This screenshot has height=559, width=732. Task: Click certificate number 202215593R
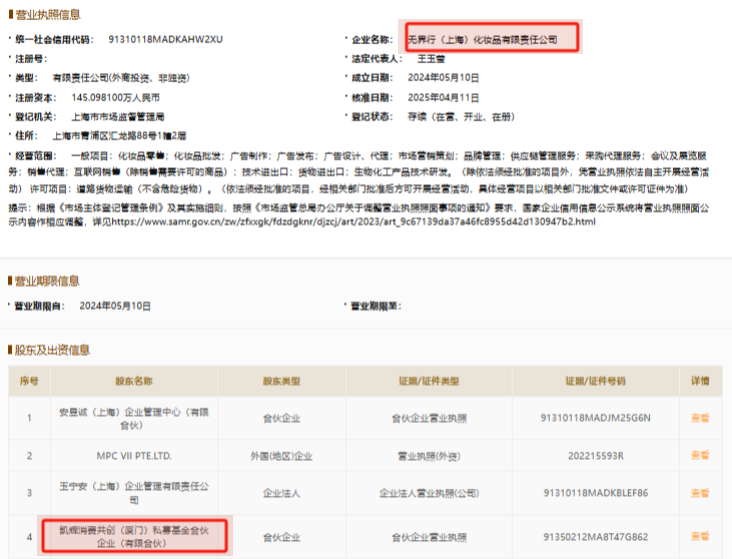(596, 456)
